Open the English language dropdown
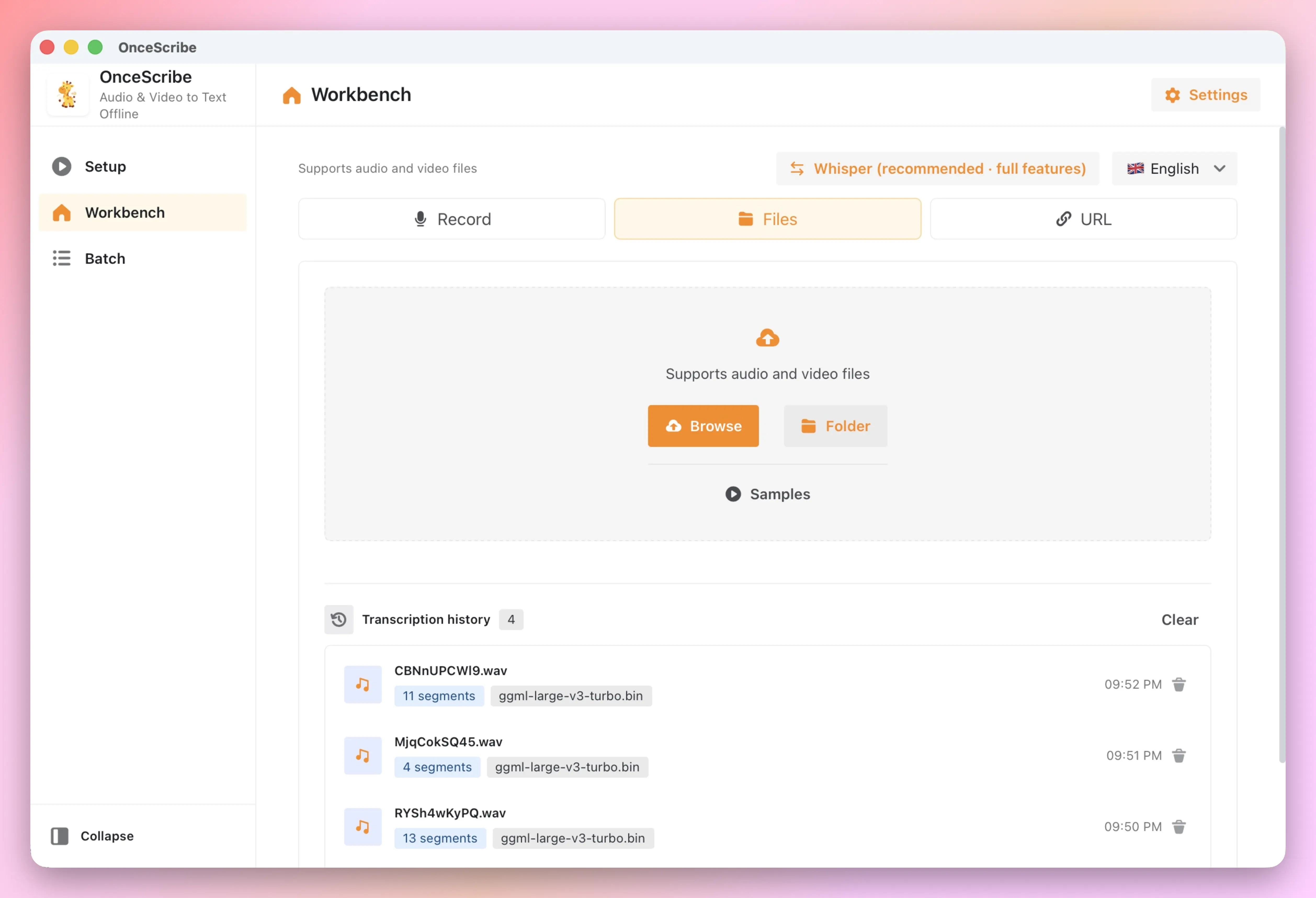 point(1175,168)
